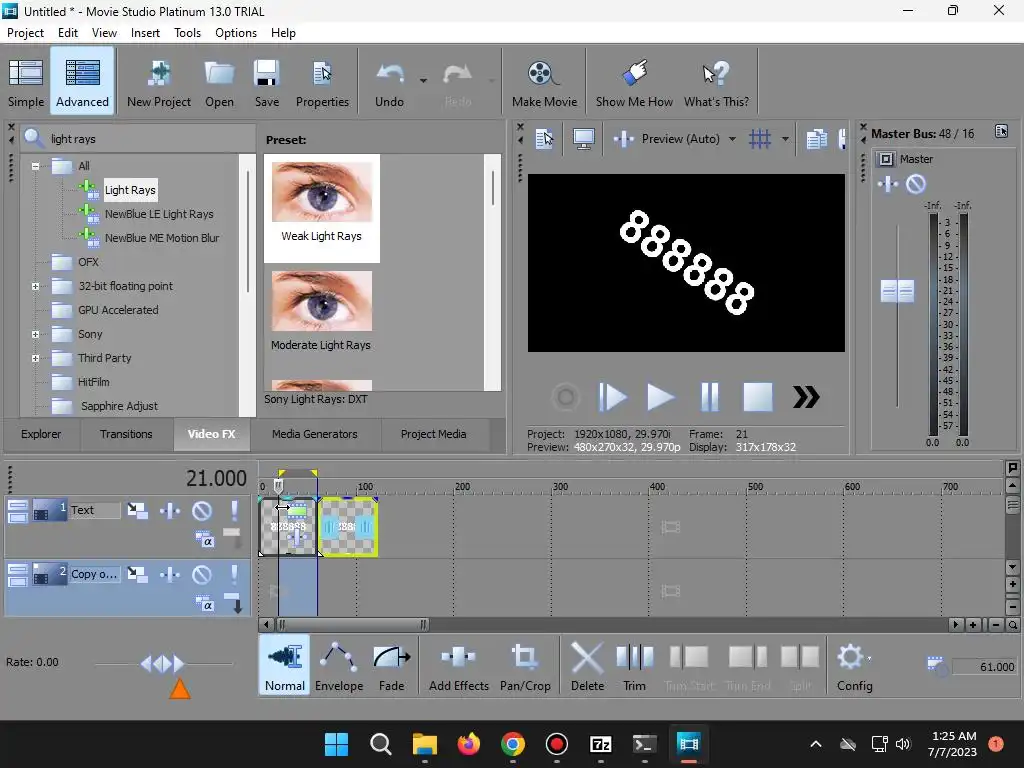
Task: Expand the Sony folder
Action: click(x=35, y=334)
